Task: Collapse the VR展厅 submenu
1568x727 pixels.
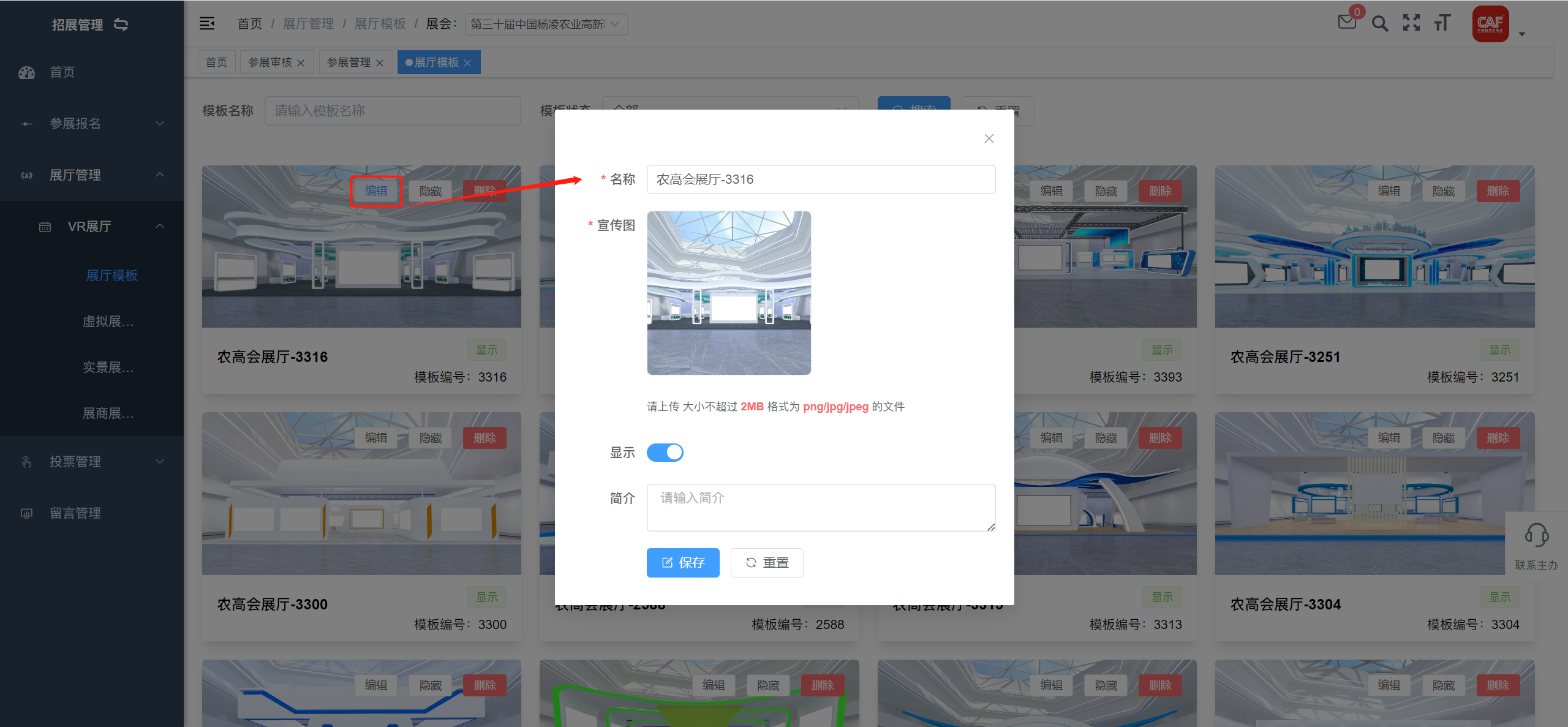Action: tap(92, 227)
